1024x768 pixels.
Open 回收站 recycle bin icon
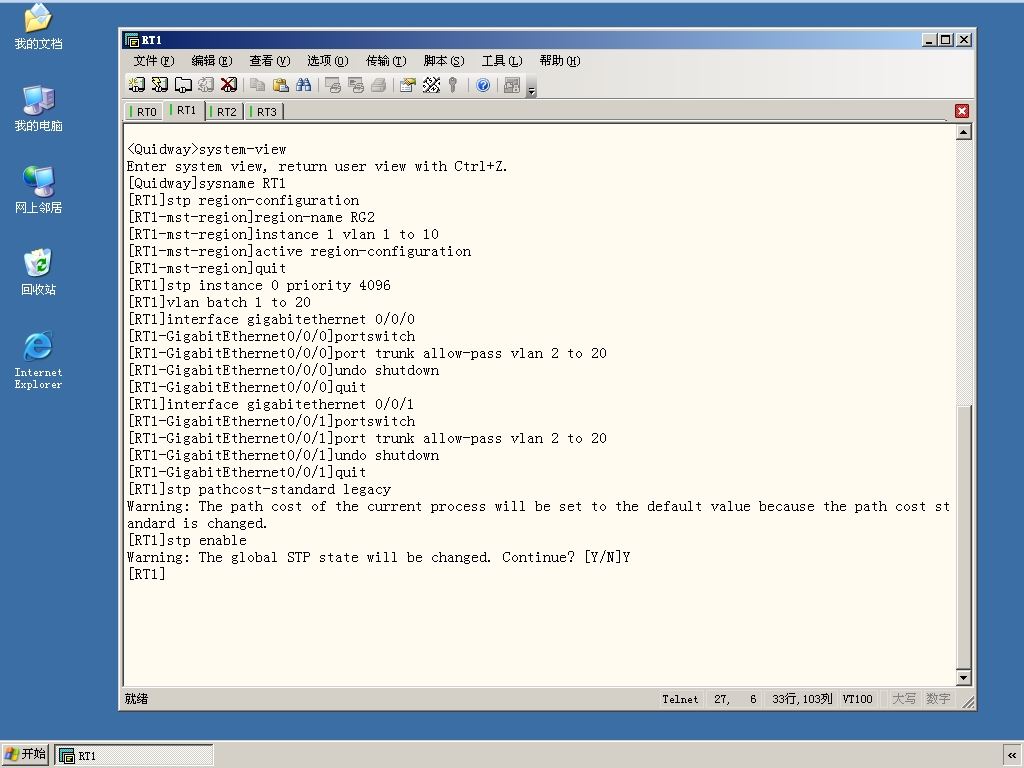click(x=38, y=272)
